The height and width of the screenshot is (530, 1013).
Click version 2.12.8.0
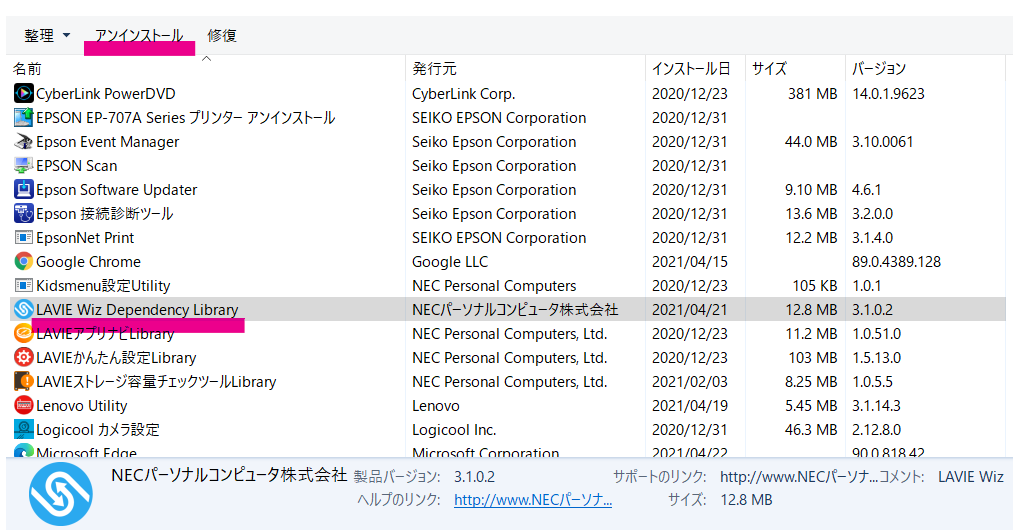[x=876, y=429]
